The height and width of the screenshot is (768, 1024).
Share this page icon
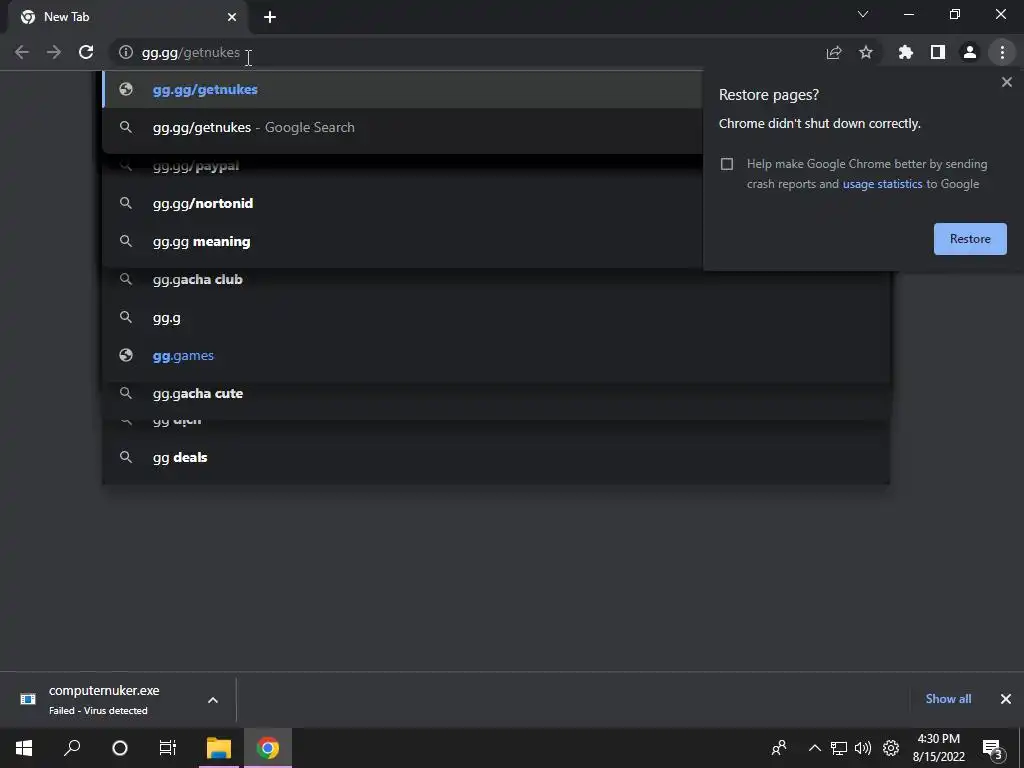(x=834, y=52)
